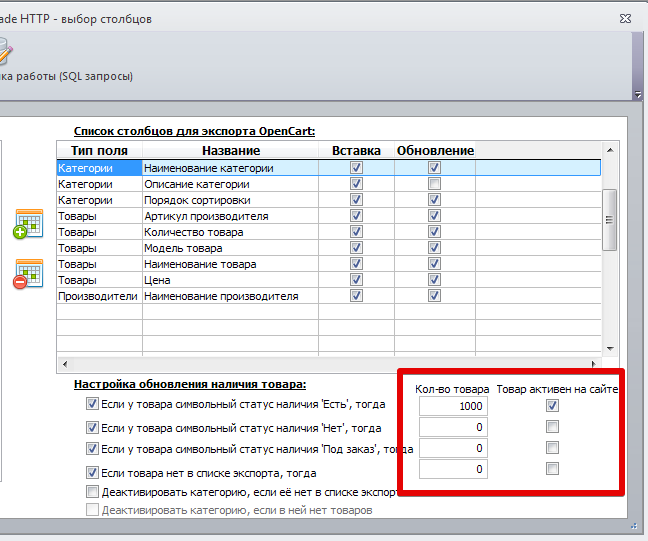Select the Категории cell in first row
Image resolution: width=648 pixels, height=541 pixels.
[x=99, y=168]
